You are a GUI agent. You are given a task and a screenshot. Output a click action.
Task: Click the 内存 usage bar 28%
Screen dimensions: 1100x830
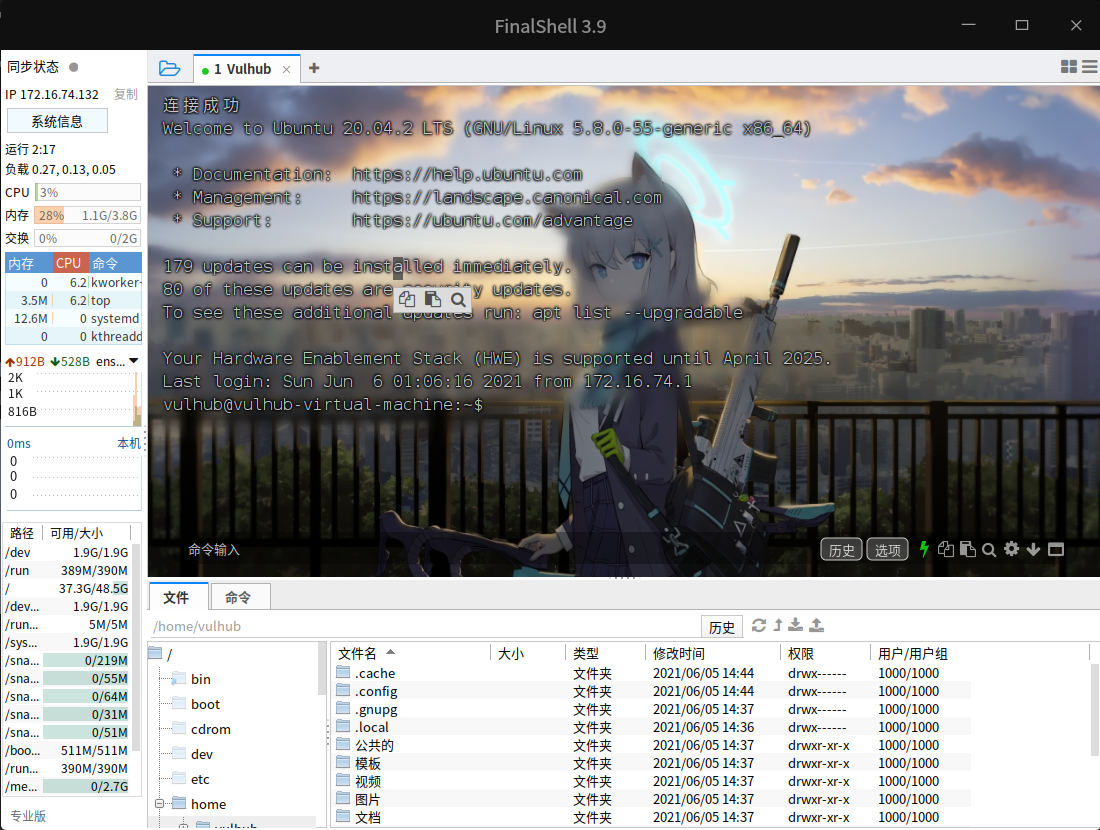(88, 215)
